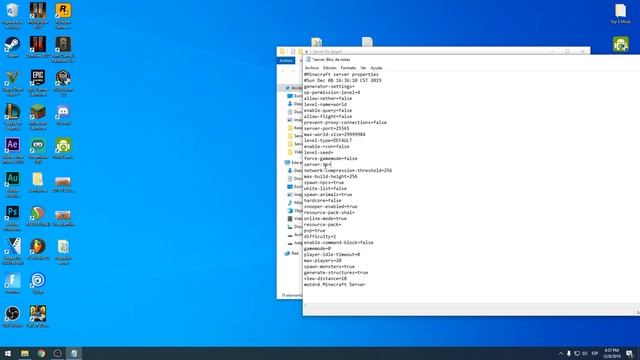Select the Adobe After Effects shortcut

tap(12, 151)
